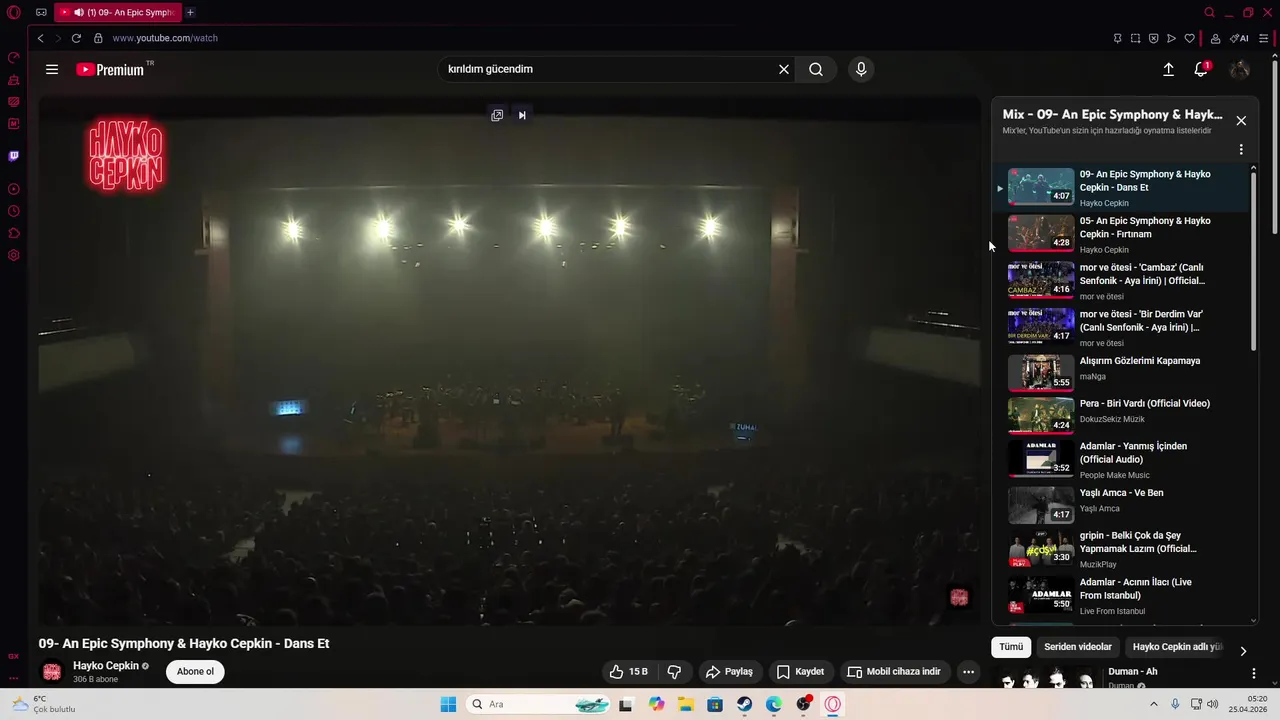This screenshot has width=1280, height=720.
Task: Dislike the video thumbs-down button
Action: tap(674, 671)
